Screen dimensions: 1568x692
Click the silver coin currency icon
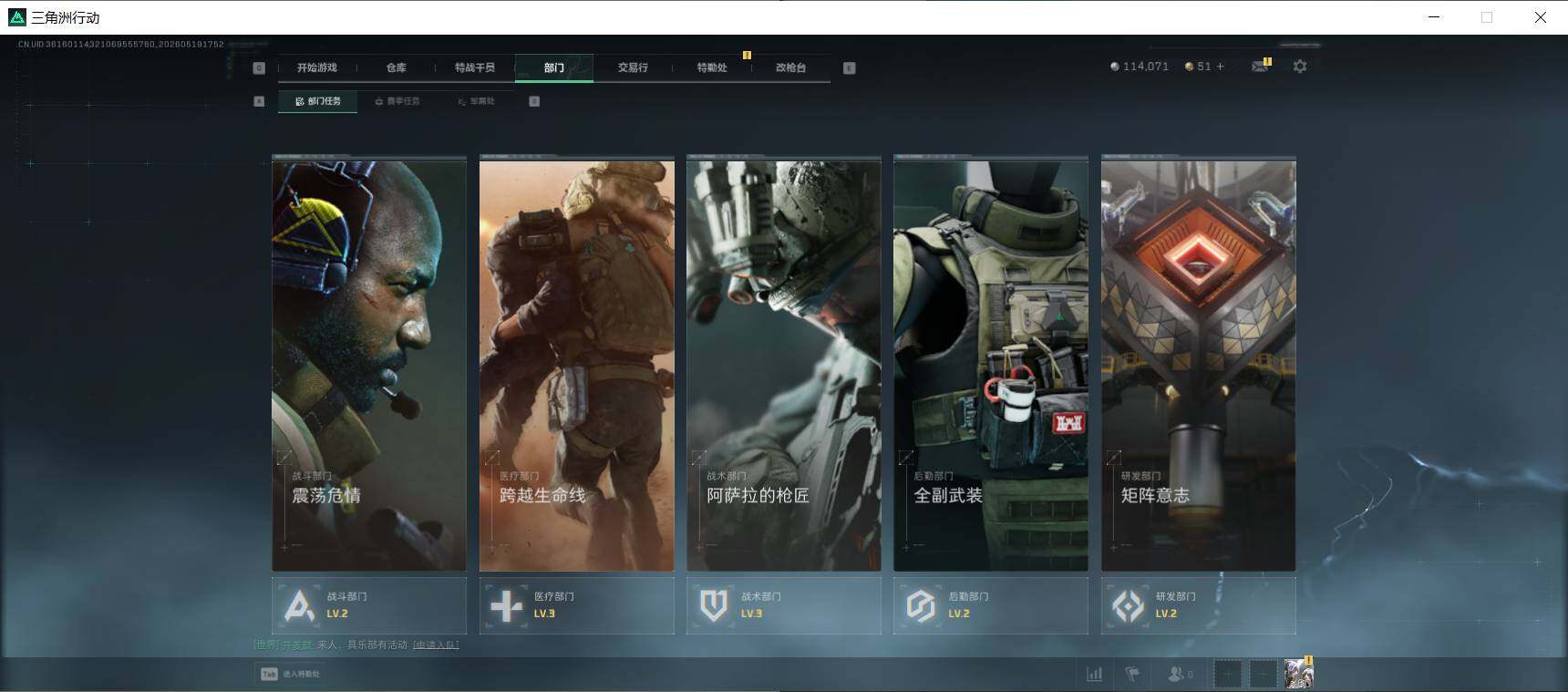1114,67
